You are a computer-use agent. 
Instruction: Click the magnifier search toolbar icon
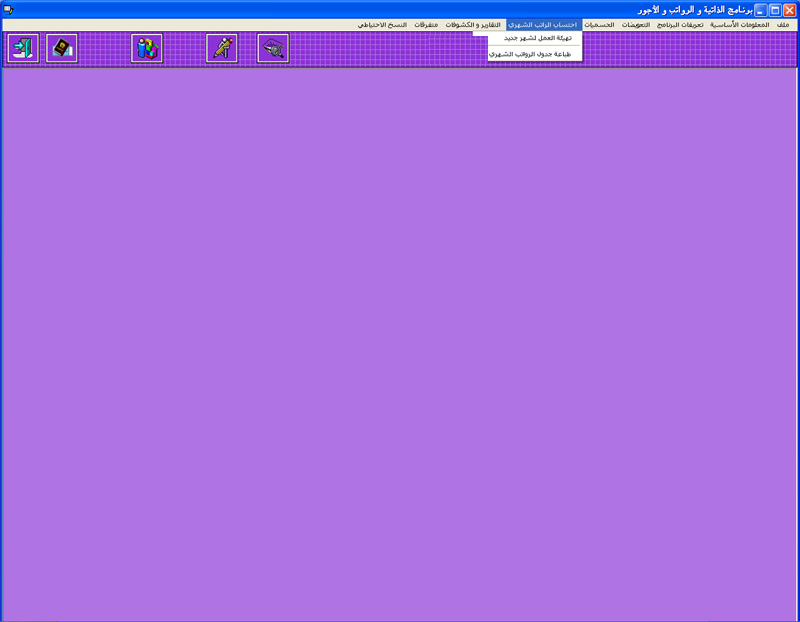pos(273,48)
